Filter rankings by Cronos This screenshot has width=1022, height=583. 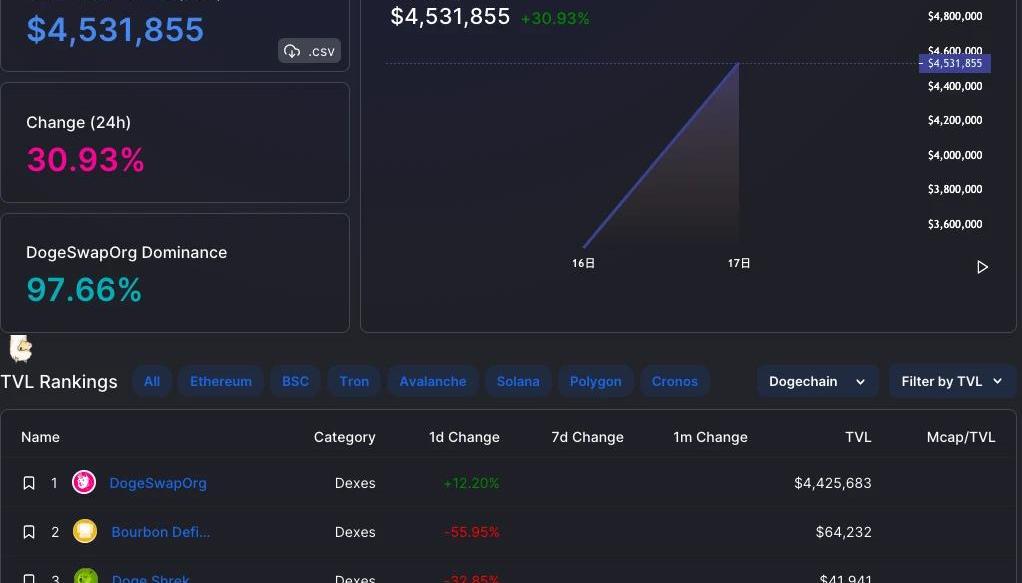tap(675, 381)
